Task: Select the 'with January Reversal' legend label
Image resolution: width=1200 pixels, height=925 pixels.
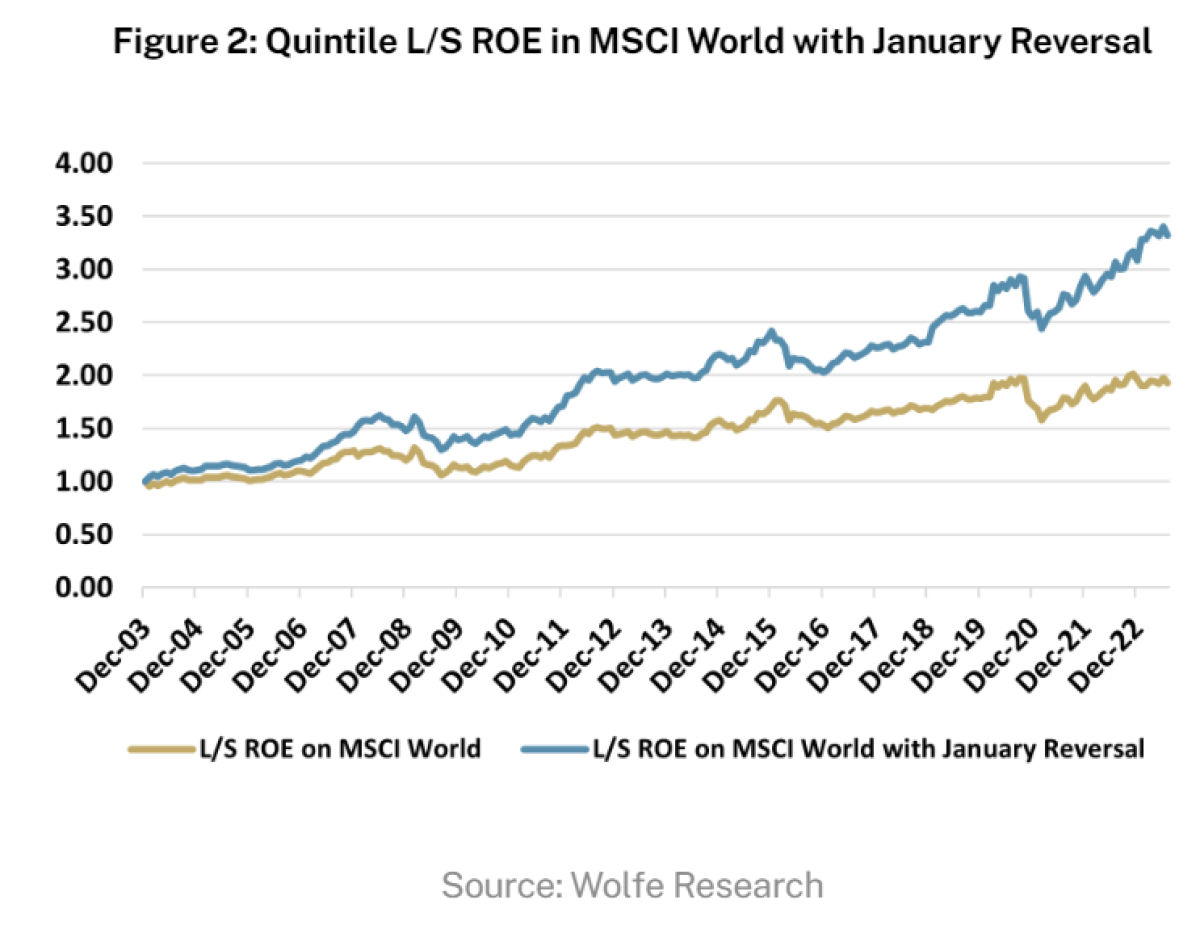Action: pos(867,748)
